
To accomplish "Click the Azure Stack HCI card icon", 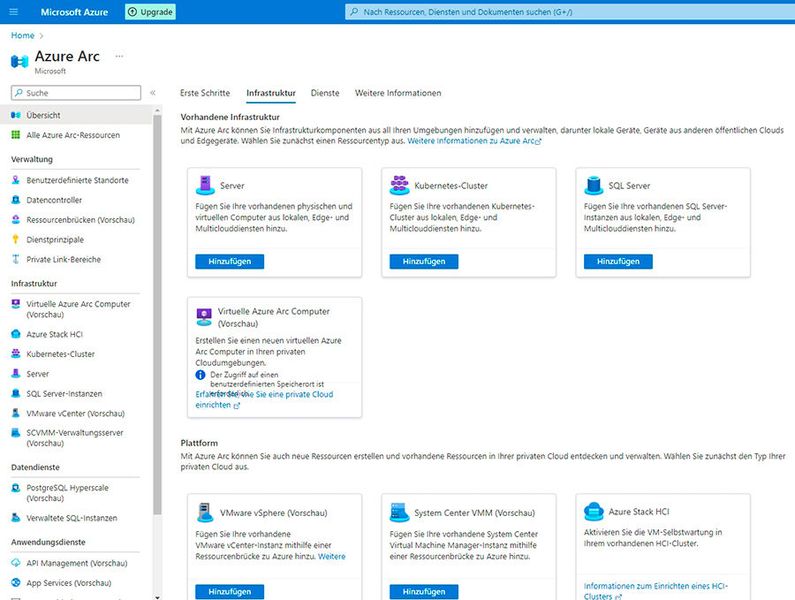I will tap(594, 512).
